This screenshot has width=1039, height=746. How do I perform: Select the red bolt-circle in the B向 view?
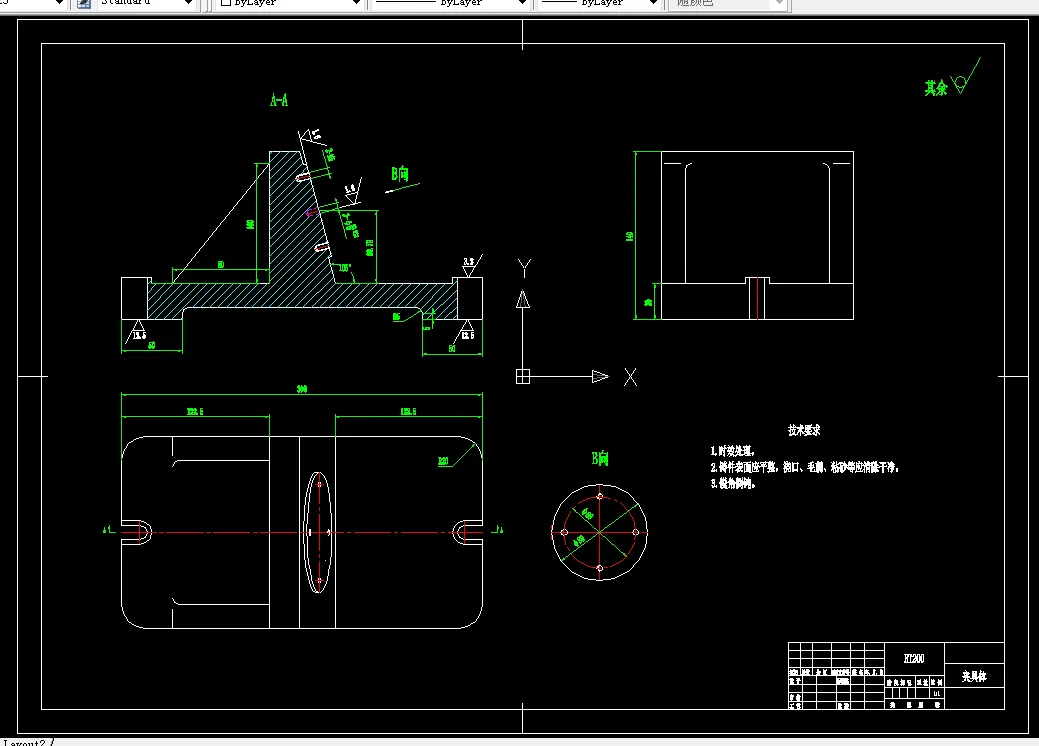pyautogui.click(x=600, y=532)
